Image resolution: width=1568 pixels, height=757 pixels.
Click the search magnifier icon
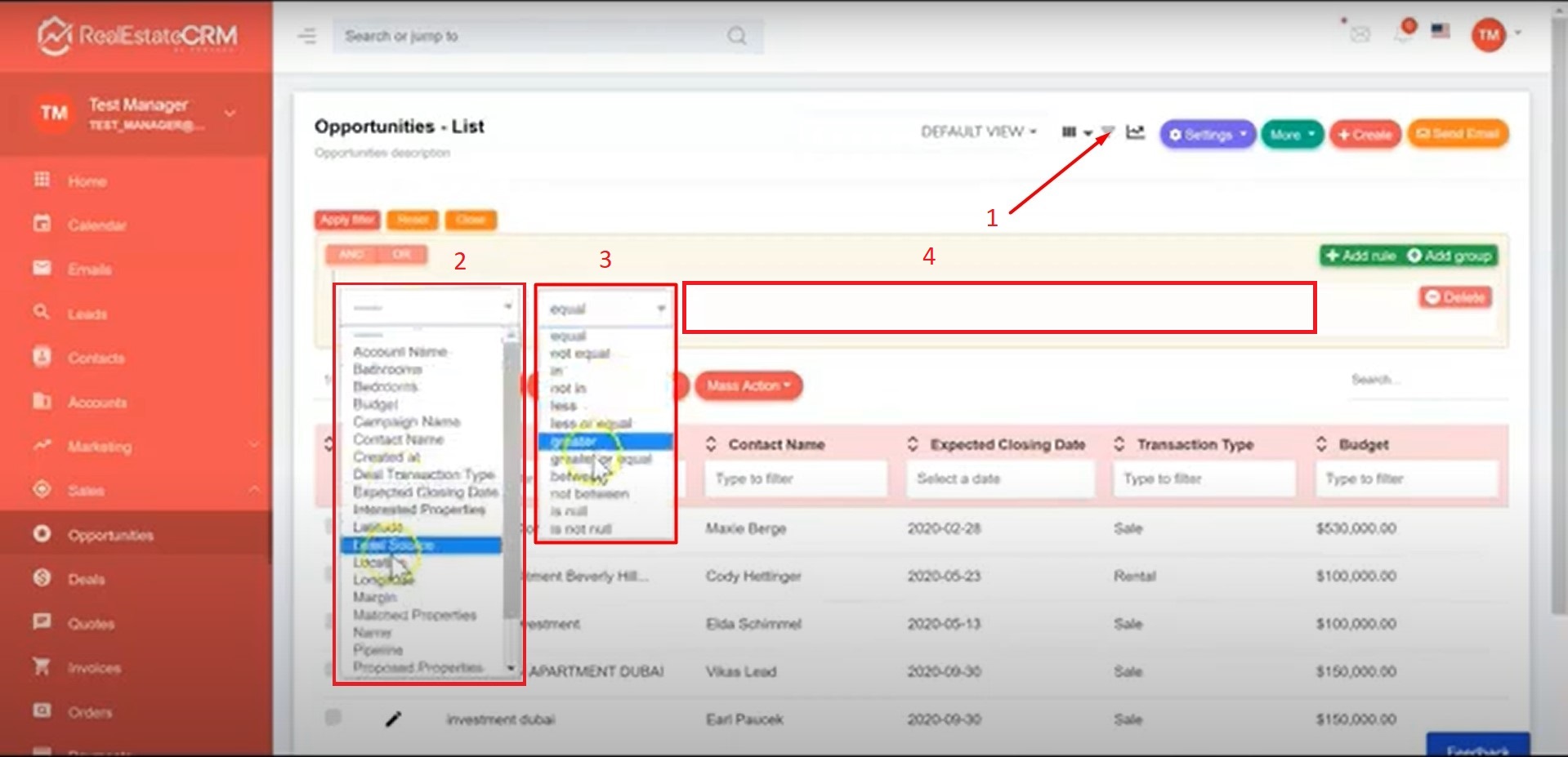click(737, 36)
